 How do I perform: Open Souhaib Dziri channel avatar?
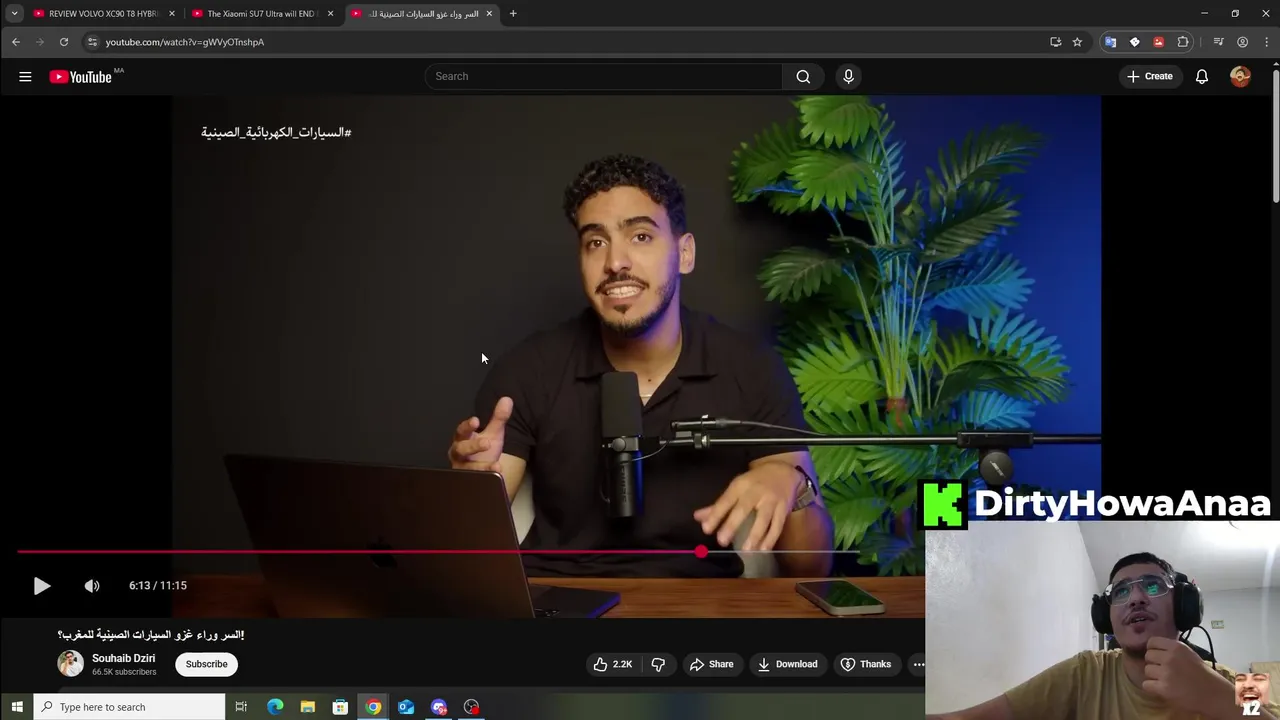70,663
